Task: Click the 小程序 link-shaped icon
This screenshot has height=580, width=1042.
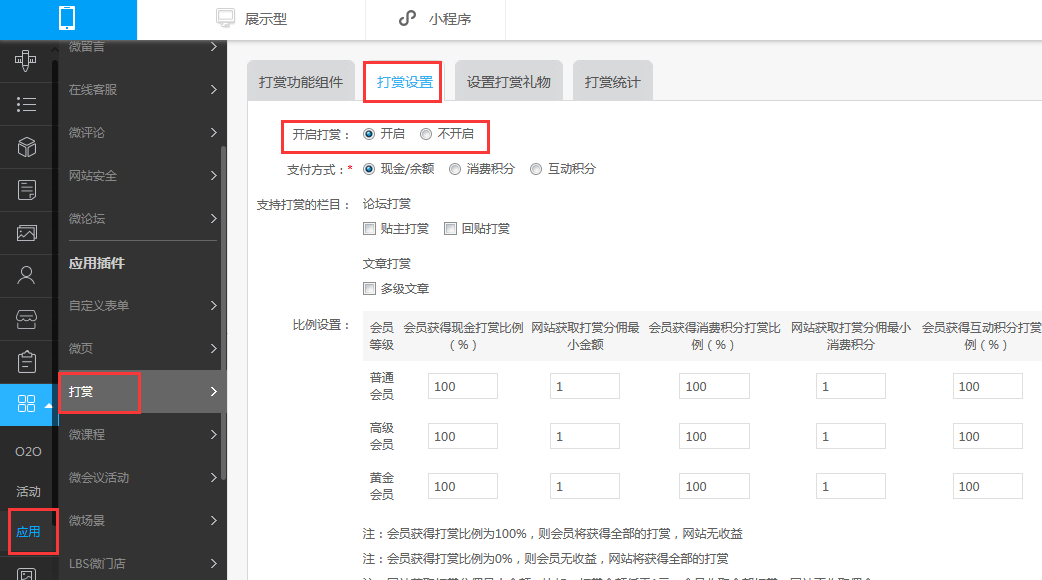Action: pos(407,19)
